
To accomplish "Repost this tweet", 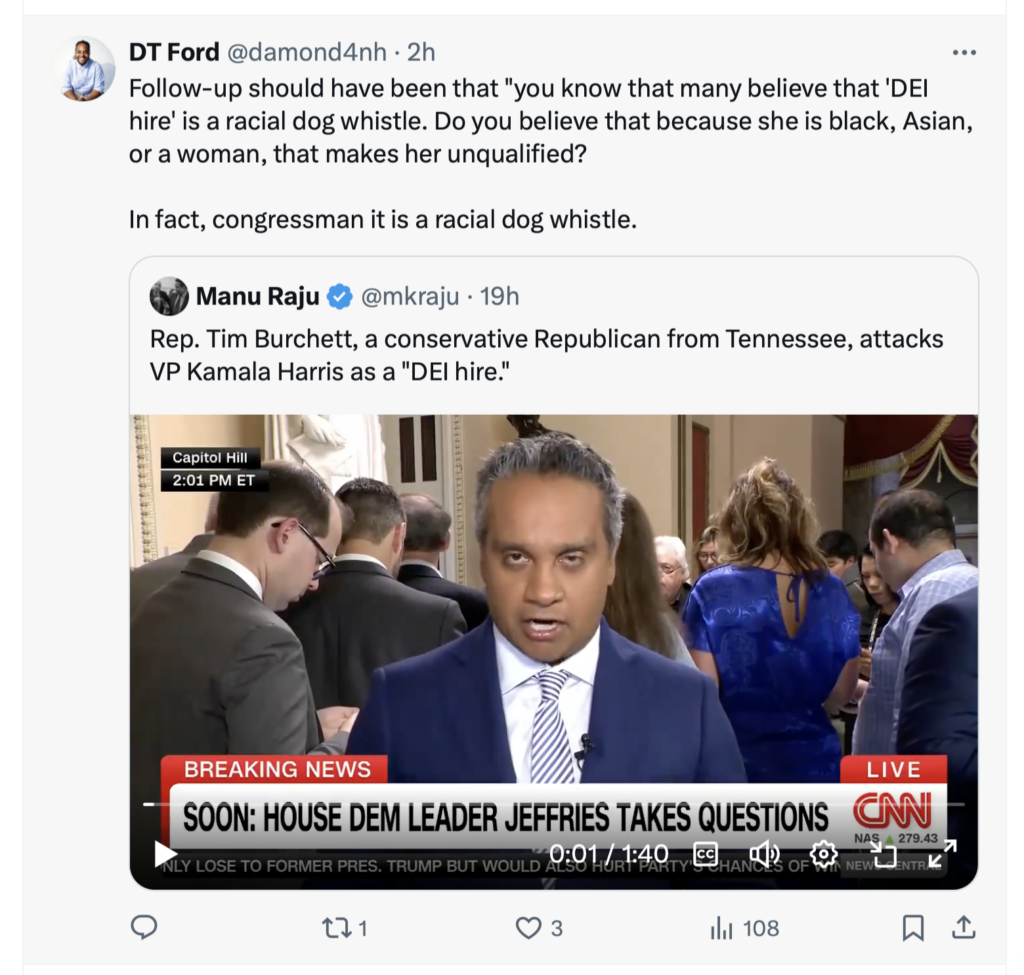I will point(344,928).
